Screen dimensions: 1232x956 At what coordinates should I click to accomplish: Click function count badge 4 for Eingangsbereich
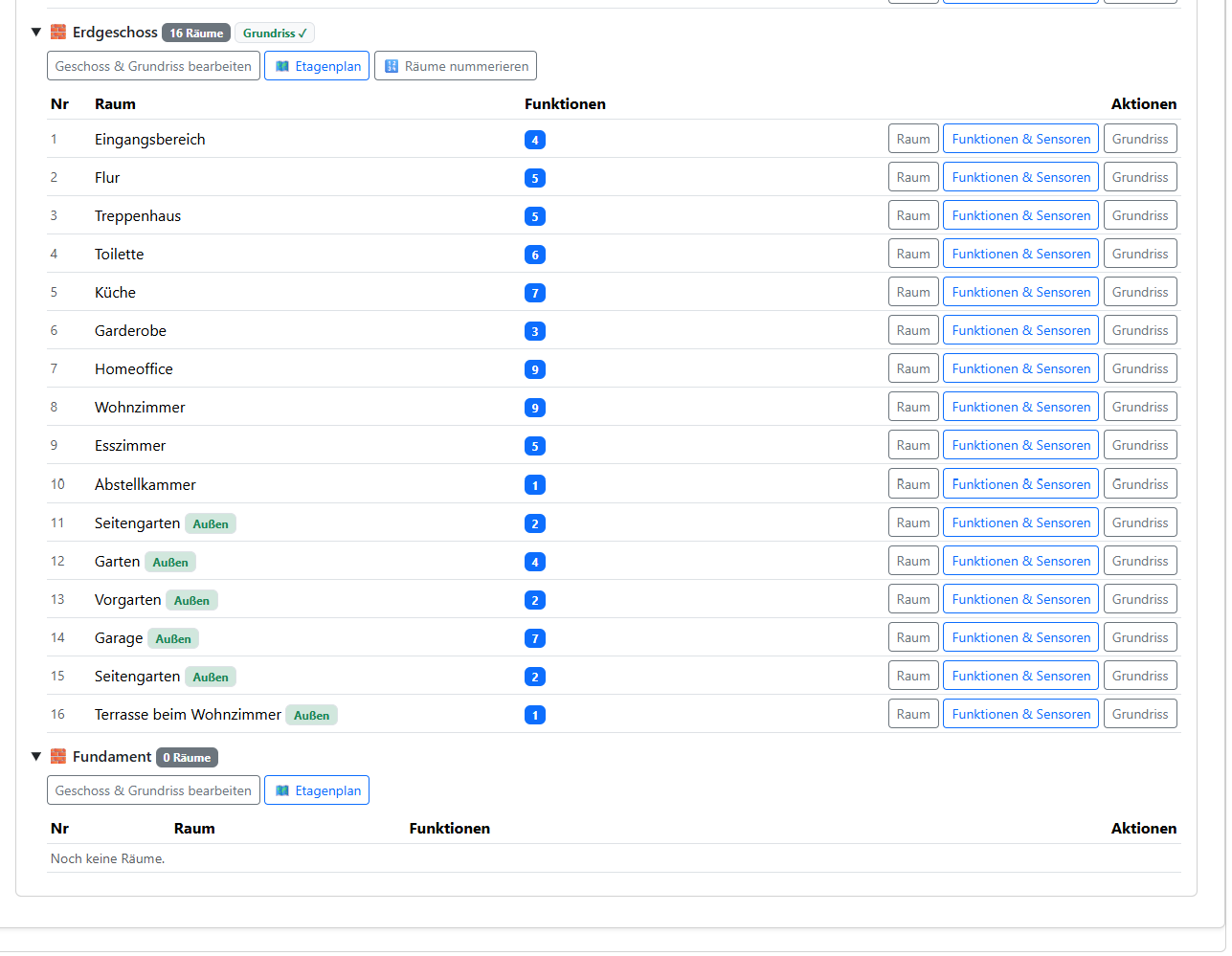tap(535, 140)
